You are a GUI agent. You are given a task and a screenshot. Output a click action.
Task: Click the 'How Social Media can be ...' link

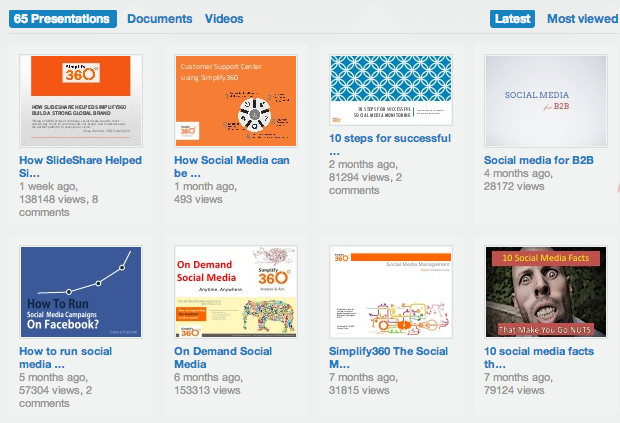click(x=232, y=166)
